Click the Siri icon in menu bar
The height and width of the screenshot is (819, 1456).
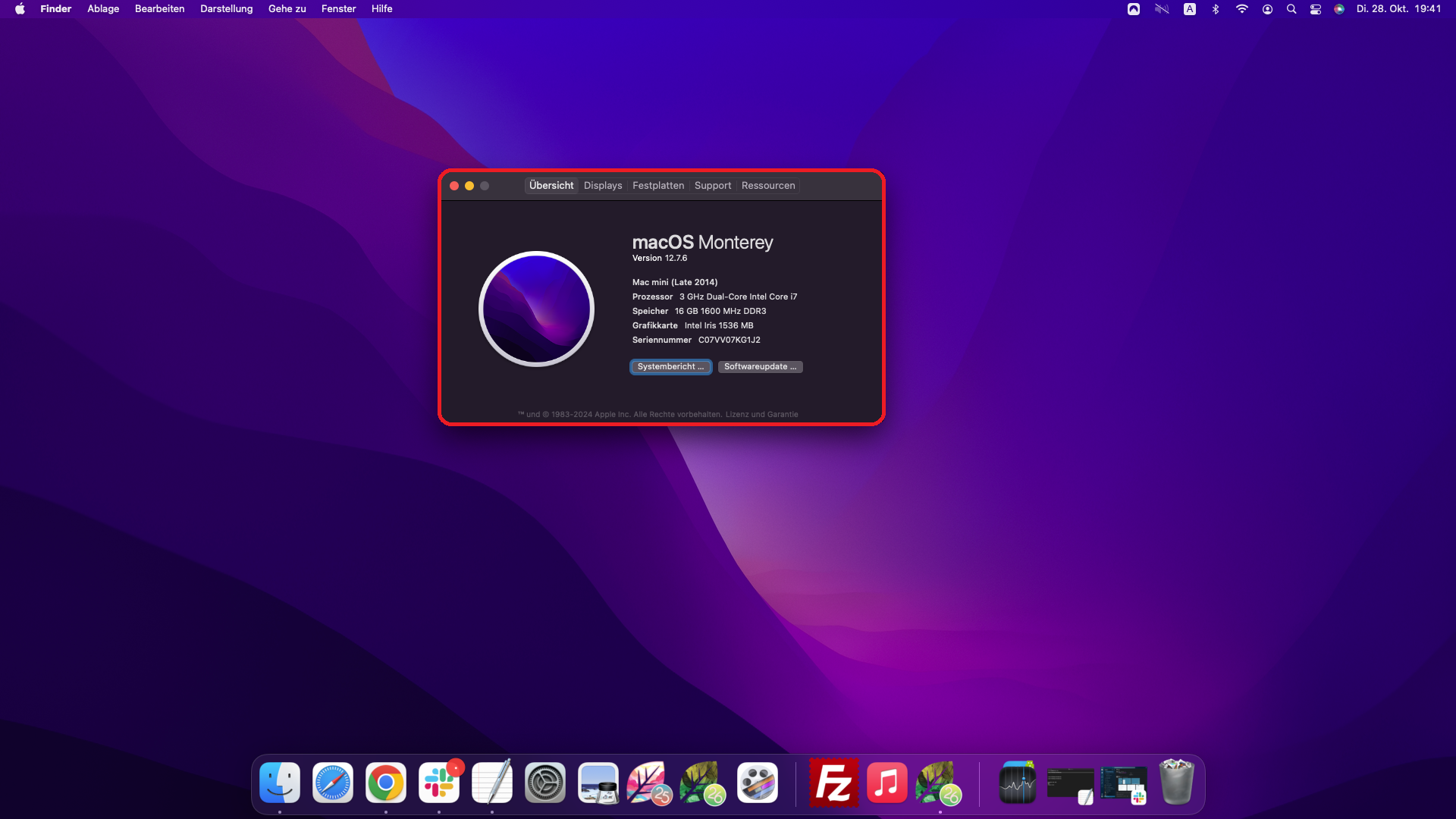click(1339, 9)
